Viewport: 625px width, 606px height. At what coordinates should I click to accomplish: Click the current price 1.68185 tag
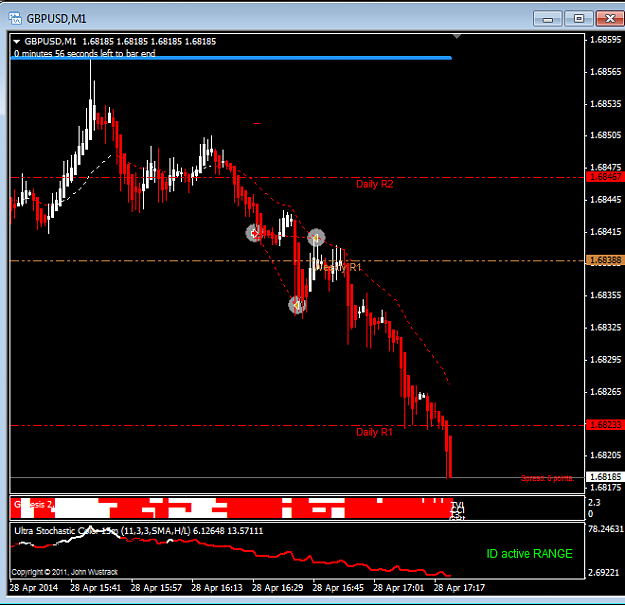pyautogui.click(x=605, y=477)
